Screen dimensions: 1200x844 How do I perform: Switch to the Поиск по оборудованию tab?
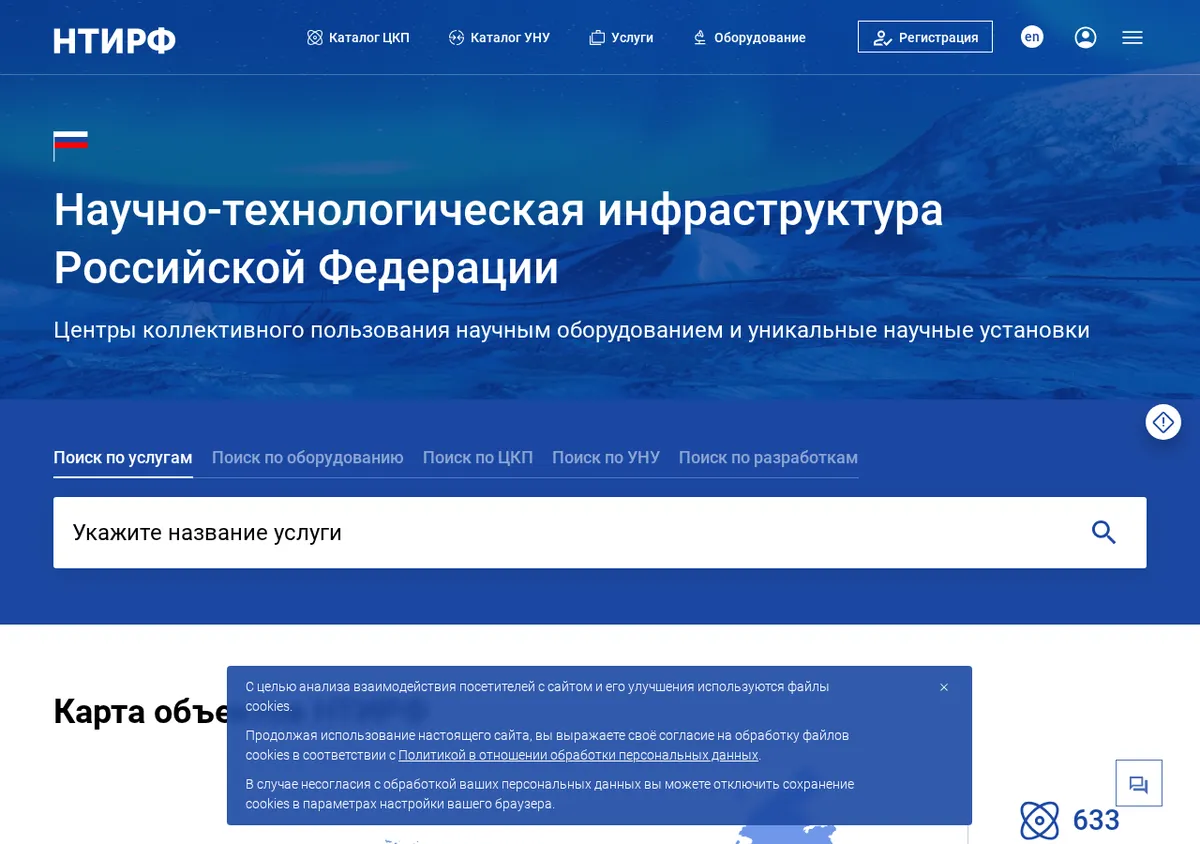pyautogui.click(x=307, y=457)
